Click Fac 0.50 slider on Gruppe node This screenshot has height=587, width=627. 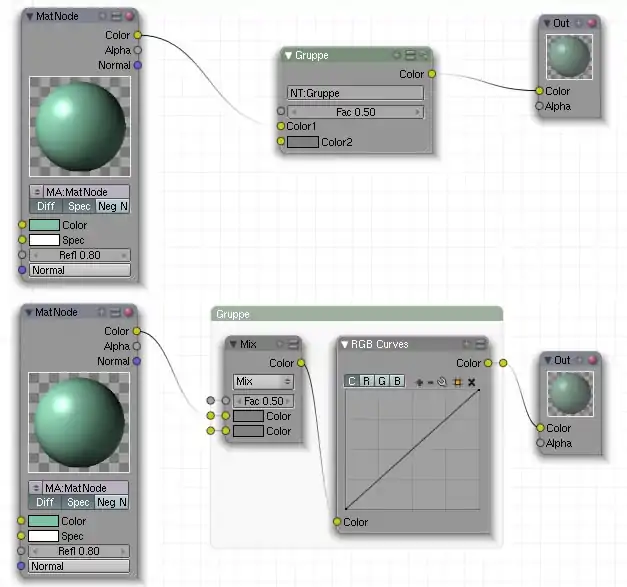click(x=355, y=112)
